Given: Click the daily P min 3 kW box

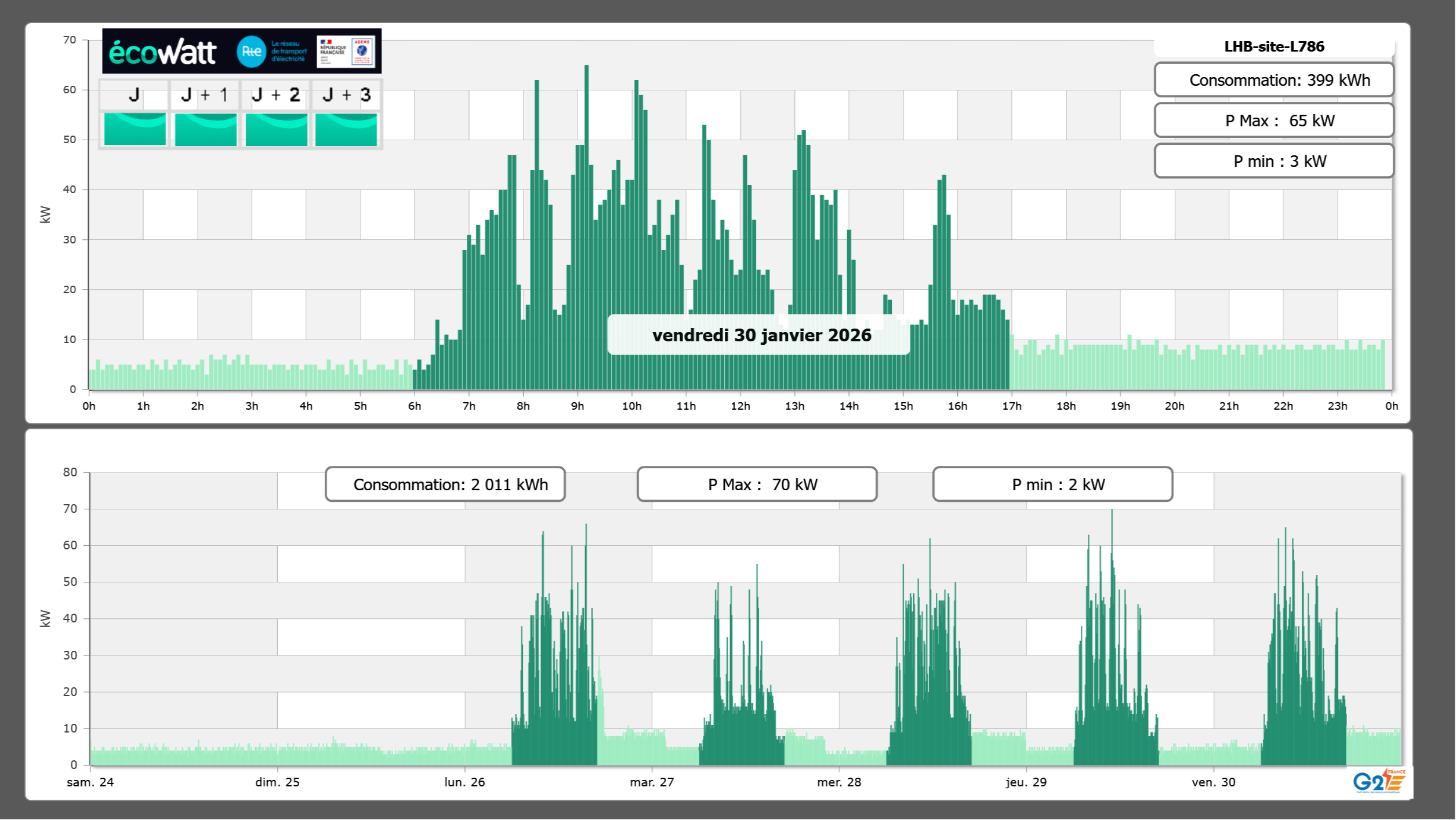Looking at the screenshot, I should click(x=1274, y=161).
